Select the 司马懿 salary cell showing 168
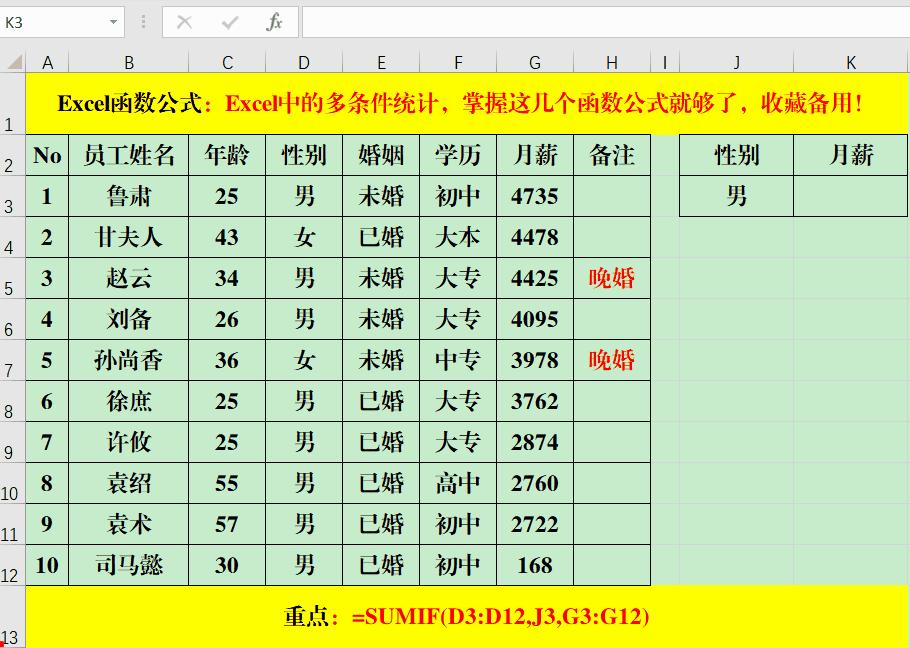The width and height of the screenshot is (910, 648). (534, 564)
